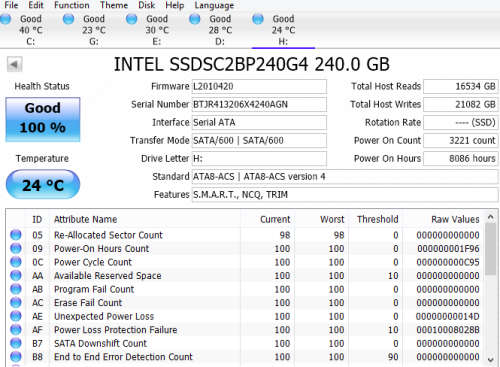
Task: Click status orb for End to End Error
Action: tap(16, 357)
